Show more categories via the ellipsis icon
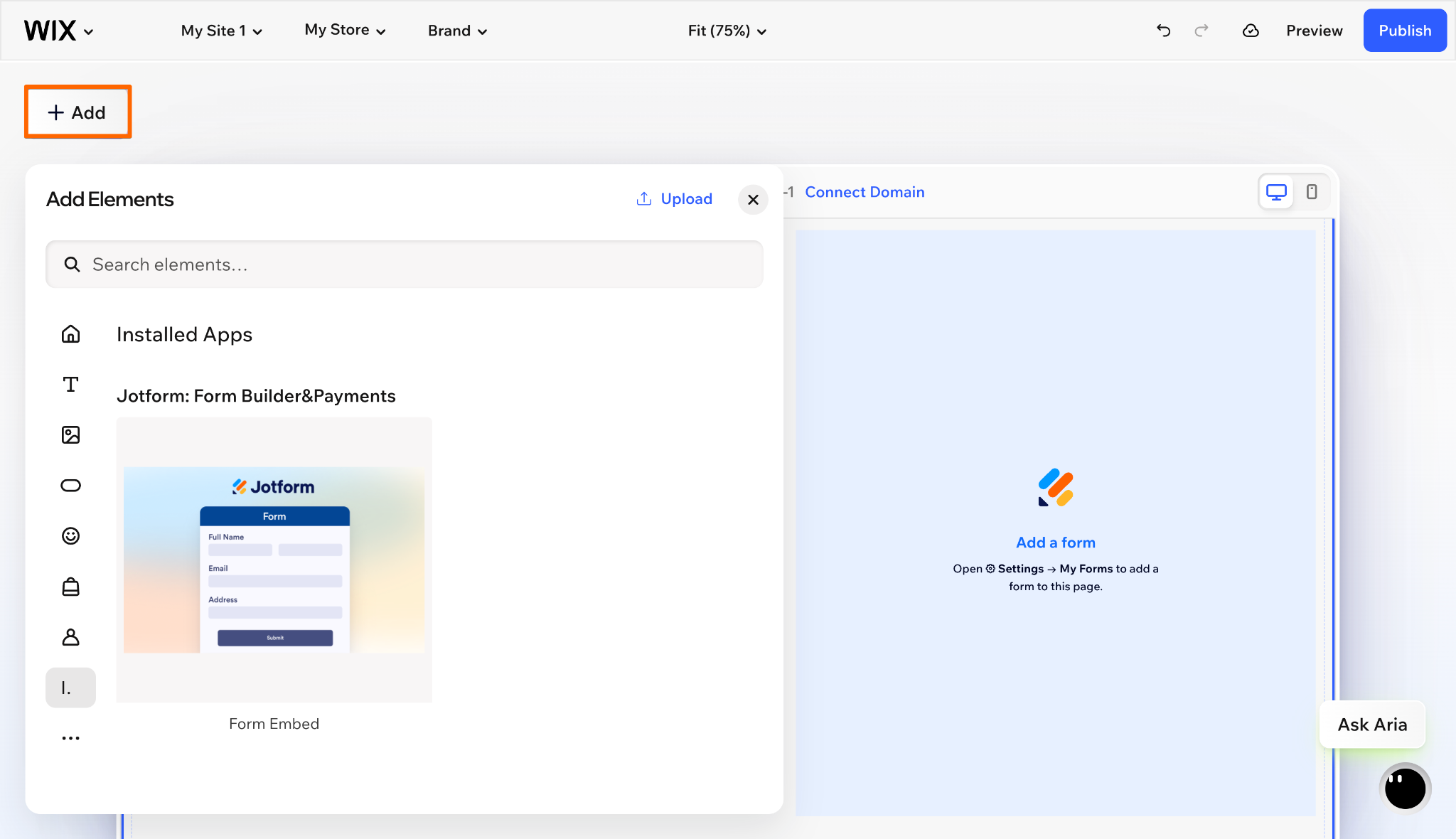The height and width of the screenshot is (839, 1456). coord(70,738)
